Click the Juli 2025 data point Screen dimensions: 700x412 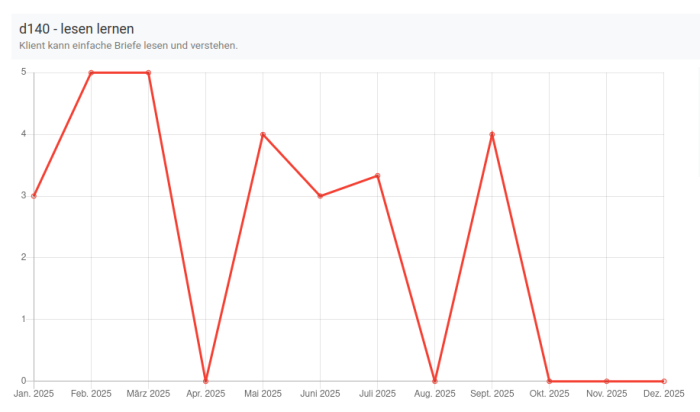(378, 176)
